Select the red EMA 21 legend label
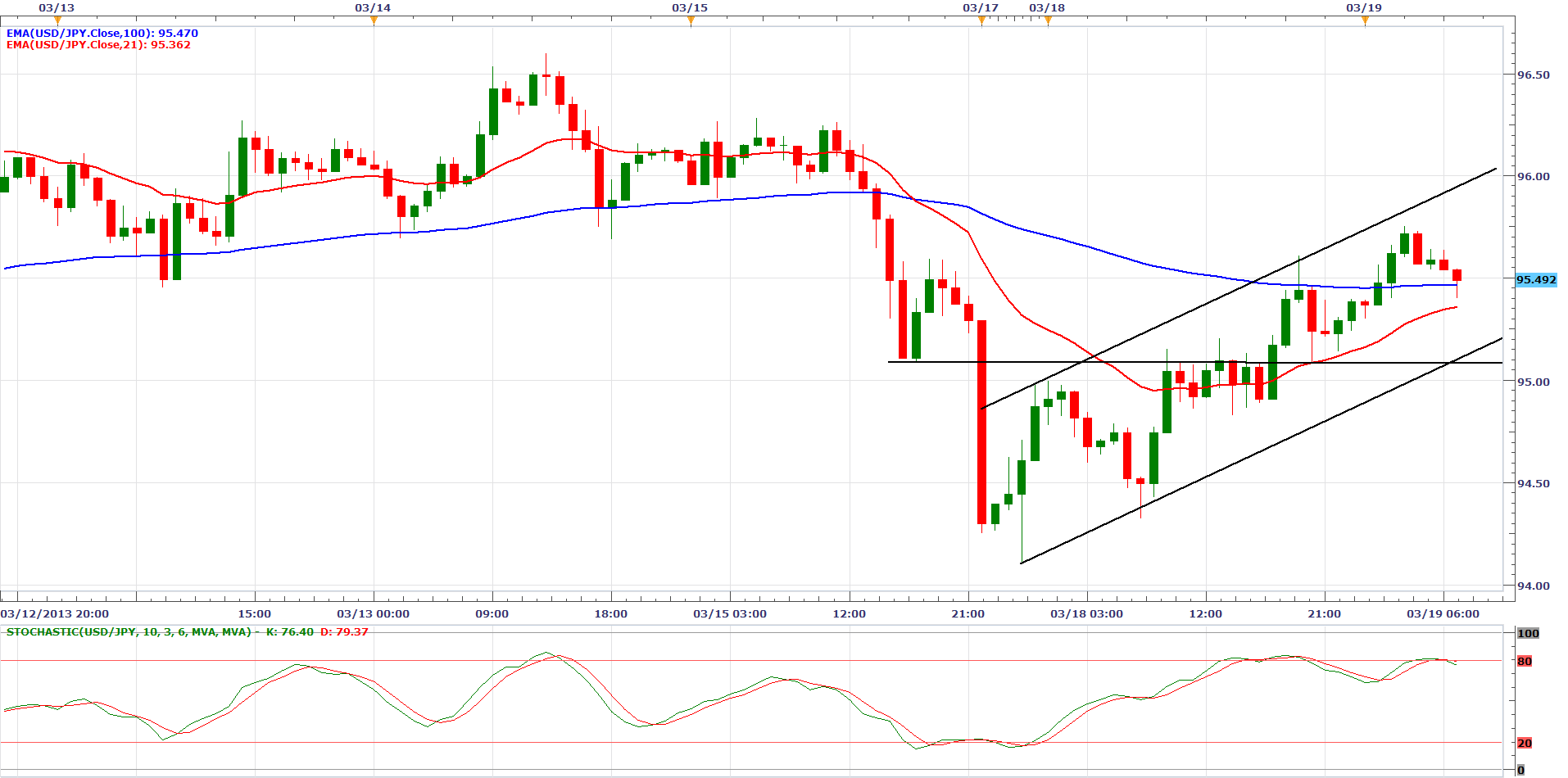1568x778 pixels. pyautogui.click(x=98, y=45)
